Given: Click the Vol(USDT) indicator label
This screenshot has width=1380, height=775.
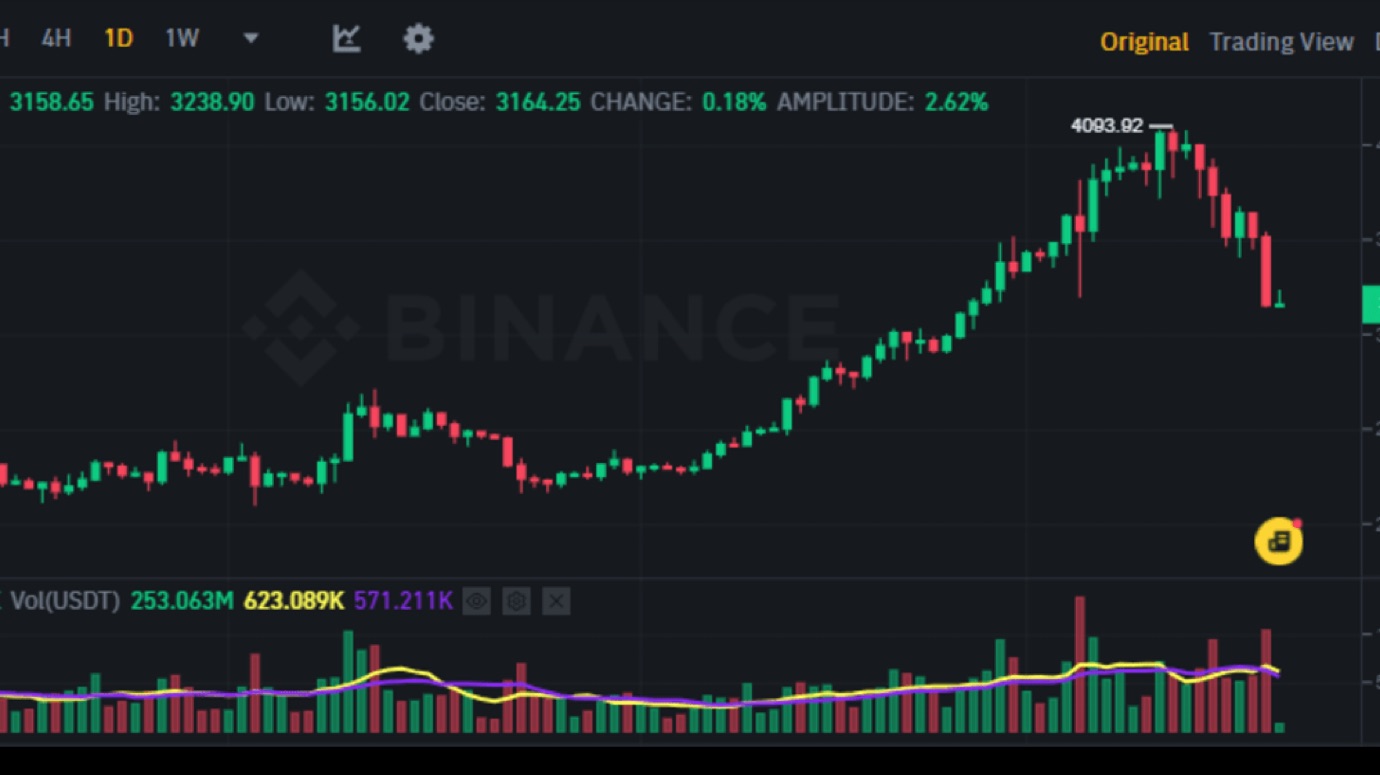Looking at the screenshot, I should point(65,601).
